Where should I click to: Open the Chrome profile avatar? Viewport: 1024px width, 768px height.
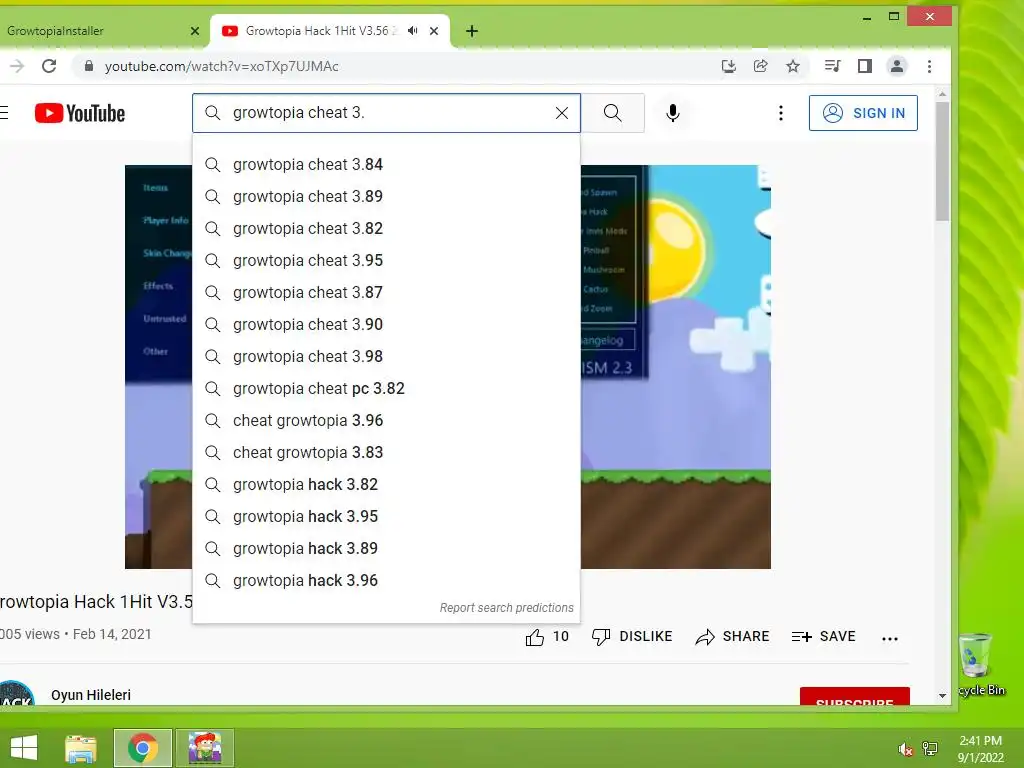(897, 66)
